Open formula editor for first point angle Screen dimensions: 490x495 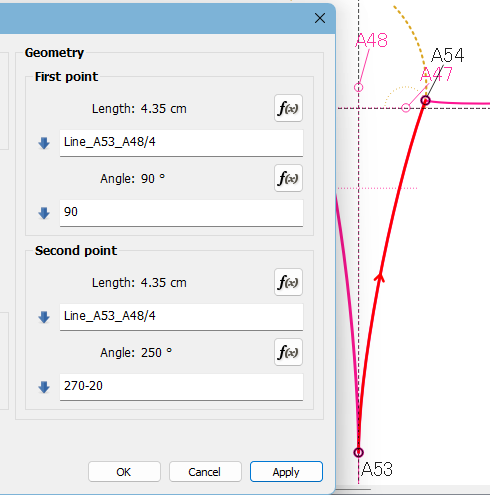(x=288, y=178)
